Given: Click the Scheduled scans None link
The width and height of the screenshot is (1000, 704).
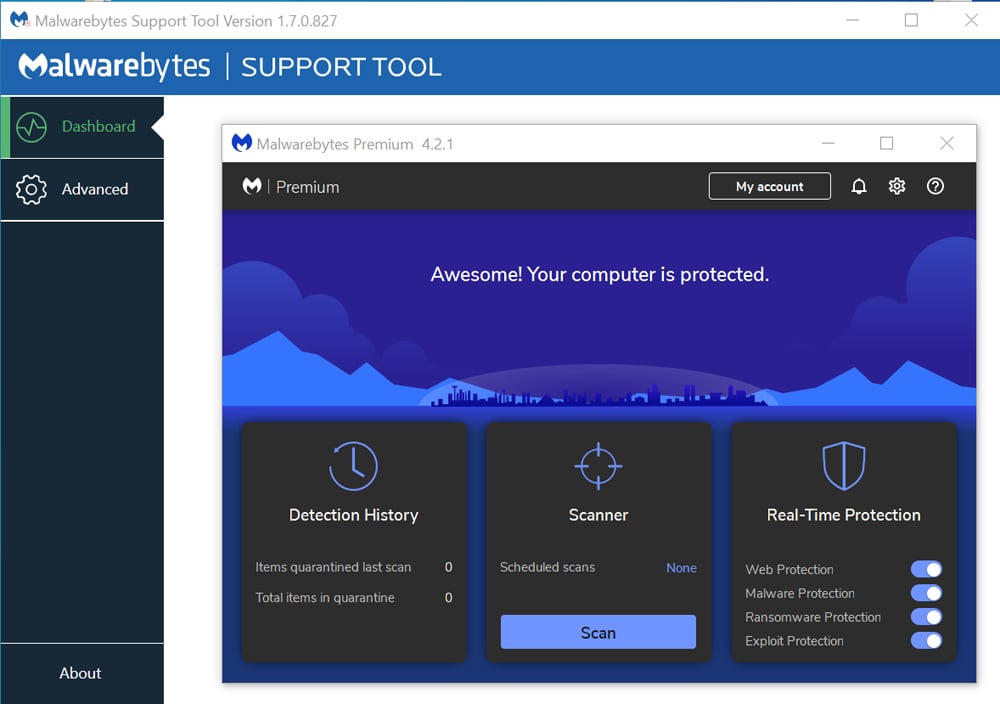Looking at the screenshot, I should (681, 568).
